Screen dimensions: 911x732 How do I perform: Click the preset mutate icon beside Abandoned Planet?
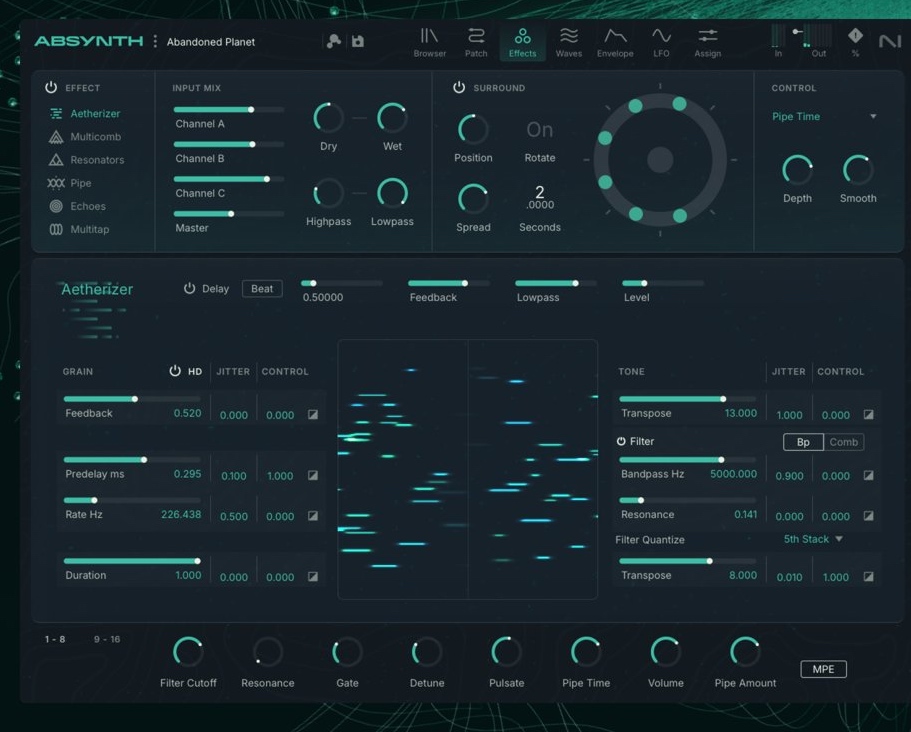point(333,41)
